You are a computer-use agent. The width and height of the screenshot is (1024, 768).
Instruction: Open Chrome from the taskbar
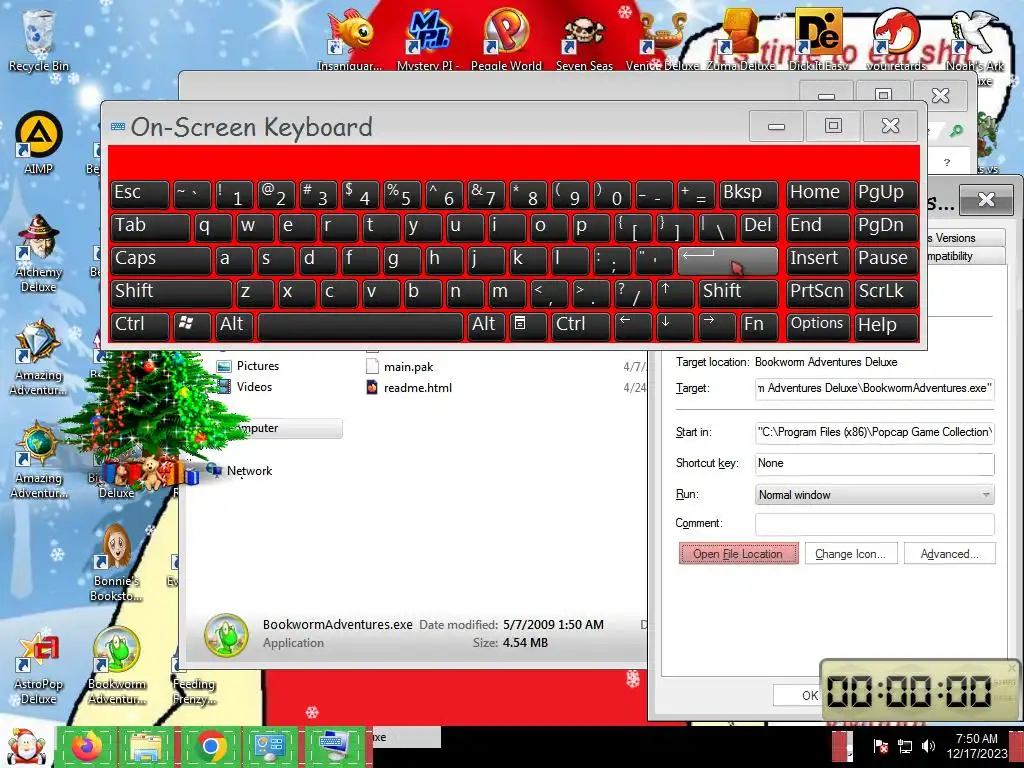(210, 746)
